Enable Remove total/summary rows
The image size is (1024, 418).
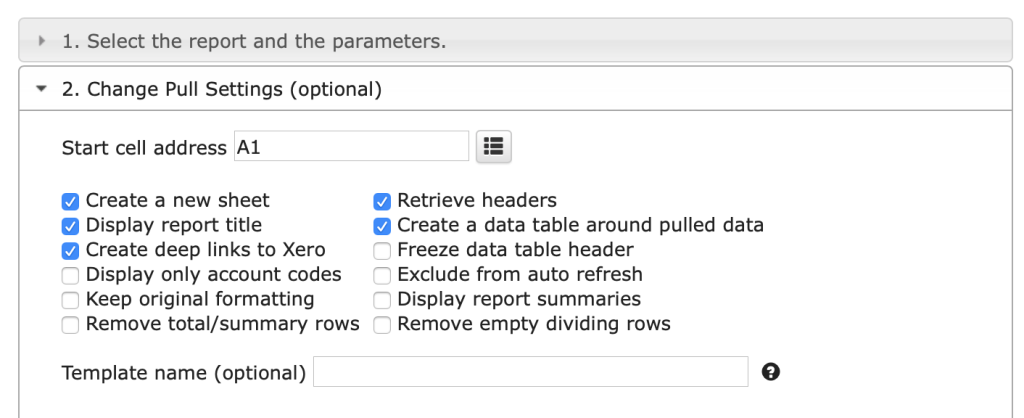coord(70,324)
